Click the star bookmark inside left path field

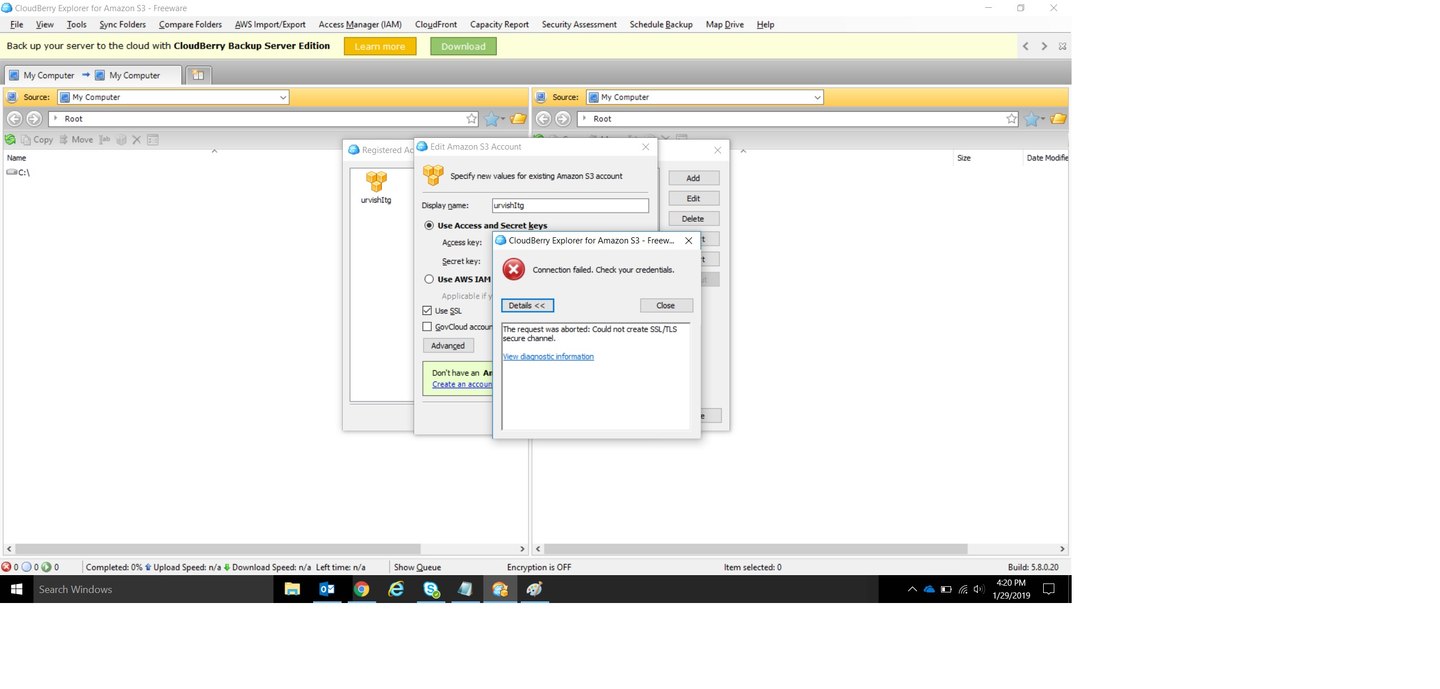click(472, 119)
